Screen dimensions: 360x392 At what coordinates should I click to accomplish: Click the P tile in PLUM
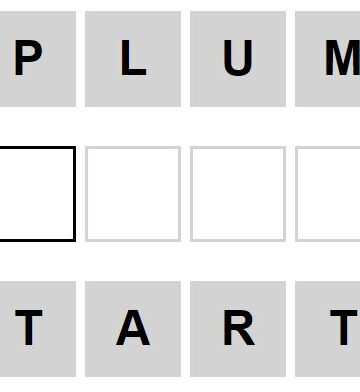point(38,59)
